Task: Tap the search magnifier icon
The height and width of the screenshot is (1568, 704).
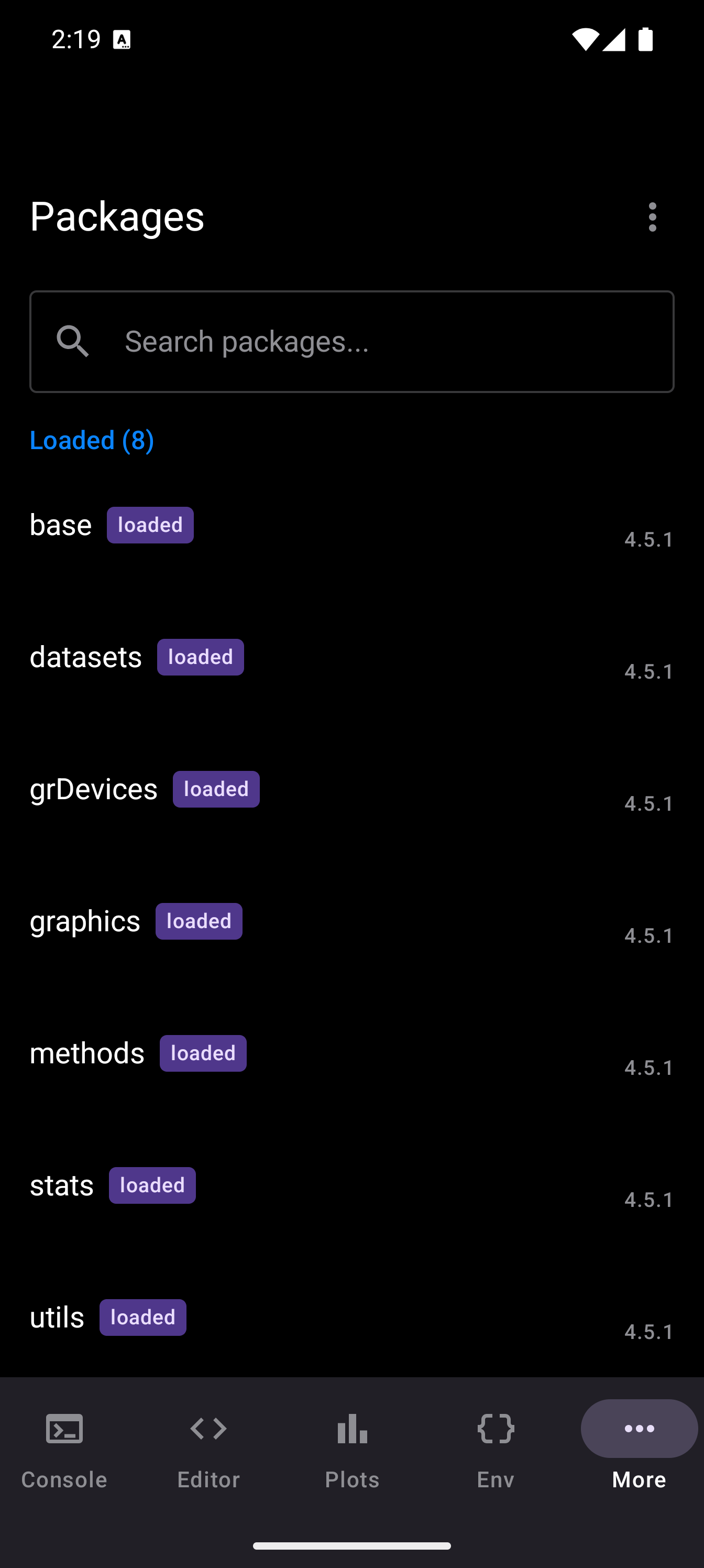Action: 72,341
